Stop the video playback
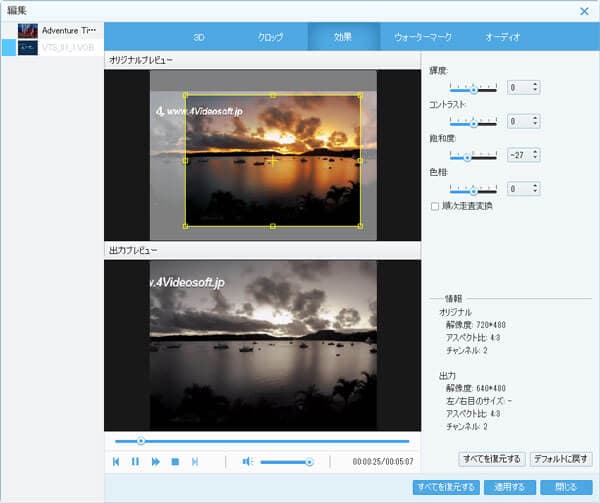Image resolution: width=600 pixels, height=503 pixels. 175,461
